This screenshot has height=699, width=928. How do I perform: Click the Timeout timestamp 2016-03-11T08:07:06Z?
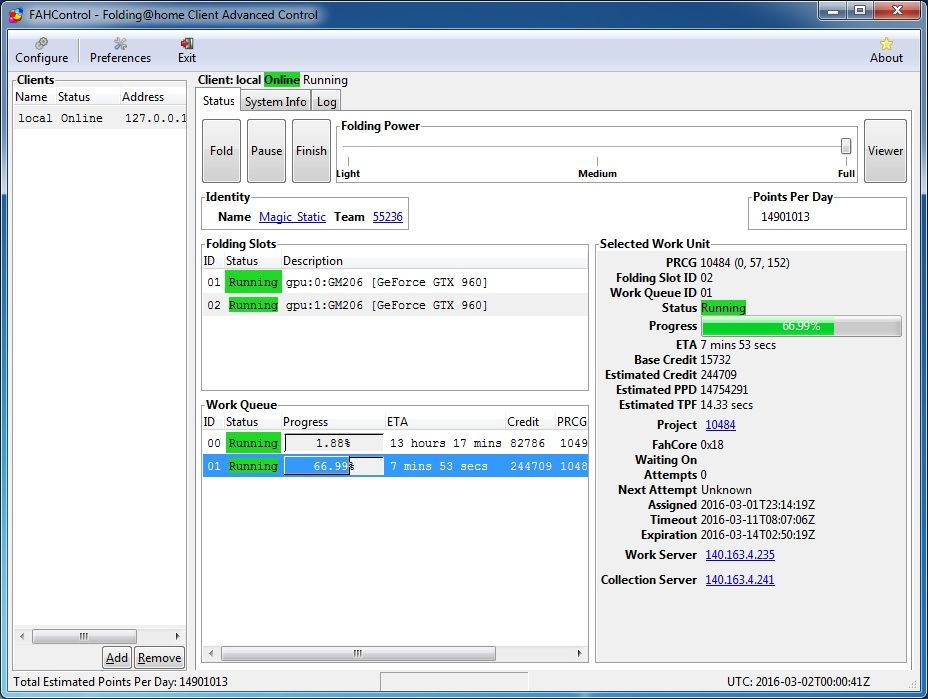coord(758,520)
